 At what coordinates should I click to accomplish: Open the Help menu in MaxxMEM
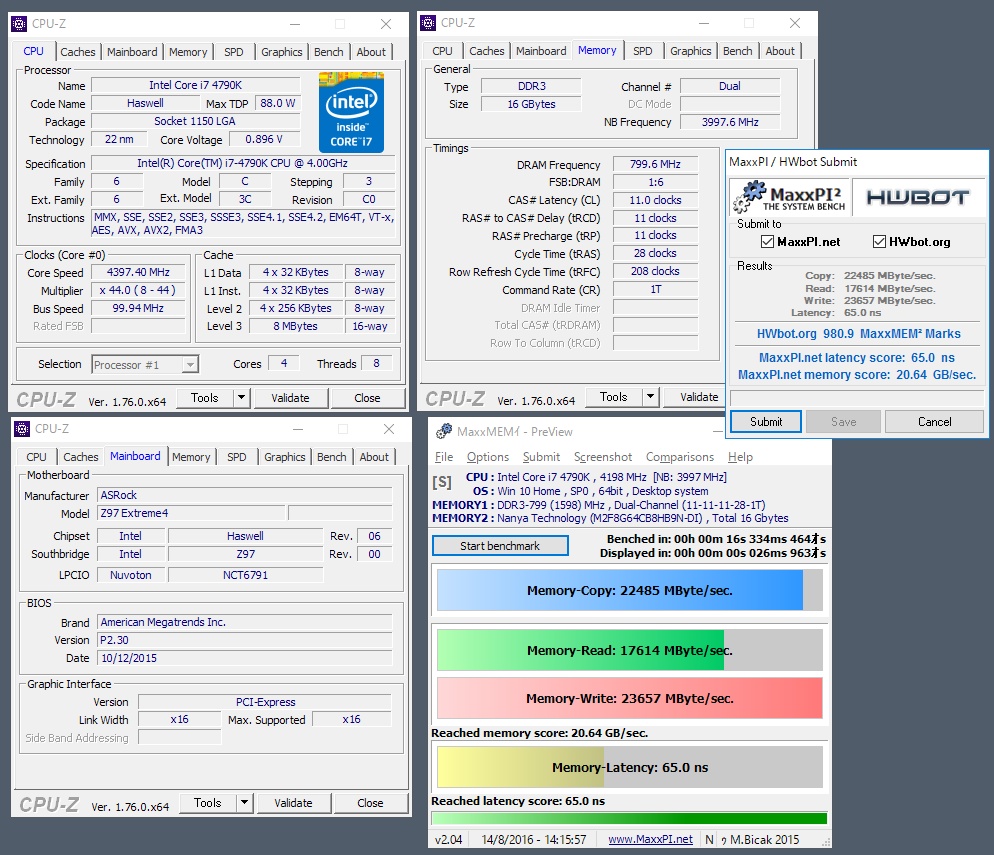pyautogui.click(x=740, y=457)
